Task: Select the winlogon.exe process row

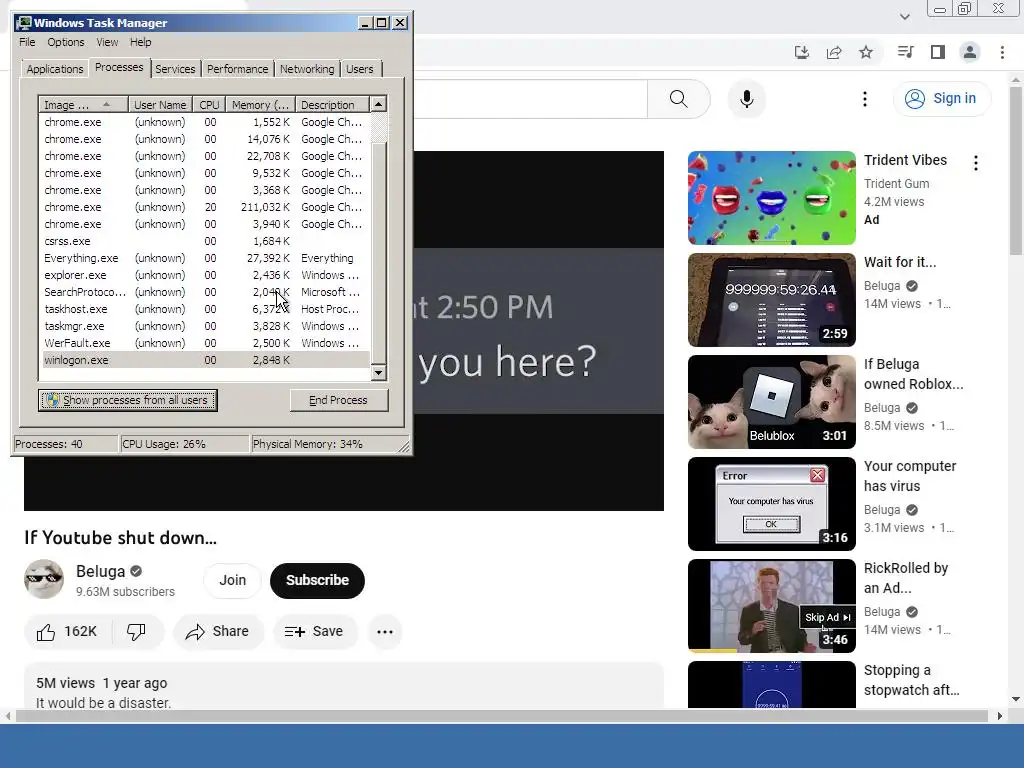Action: point(206,360)
